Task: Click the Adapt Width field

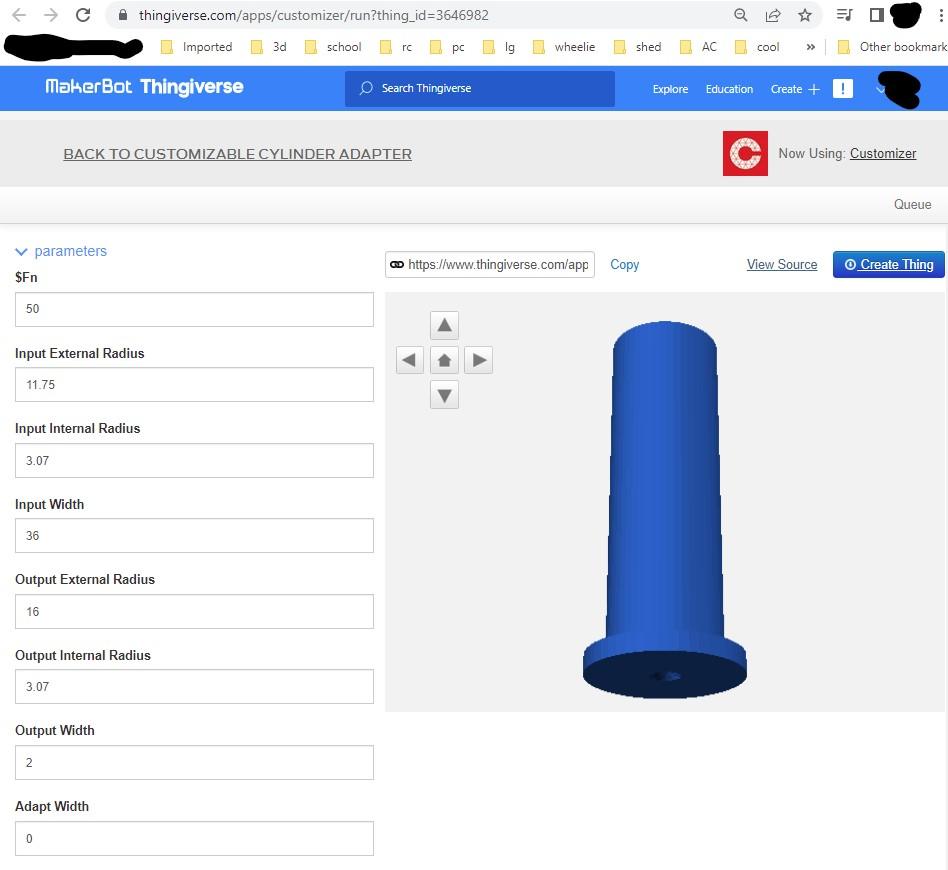Action: [x=194, y=839]
